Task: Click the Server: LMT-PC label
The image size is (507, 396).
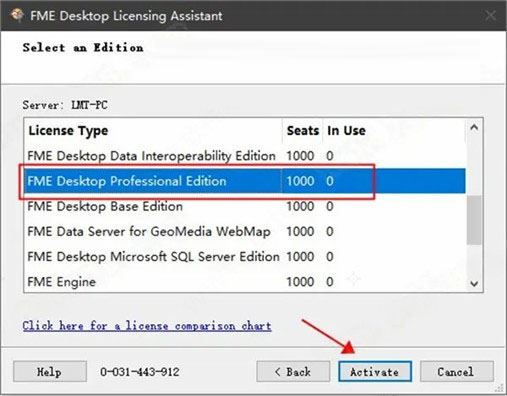Action: [65, 105]
